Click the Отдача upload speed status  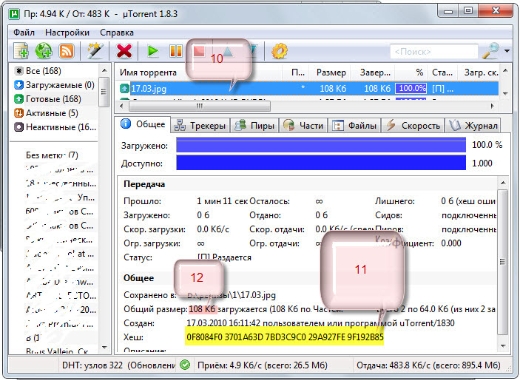click(x=428, y=365)
